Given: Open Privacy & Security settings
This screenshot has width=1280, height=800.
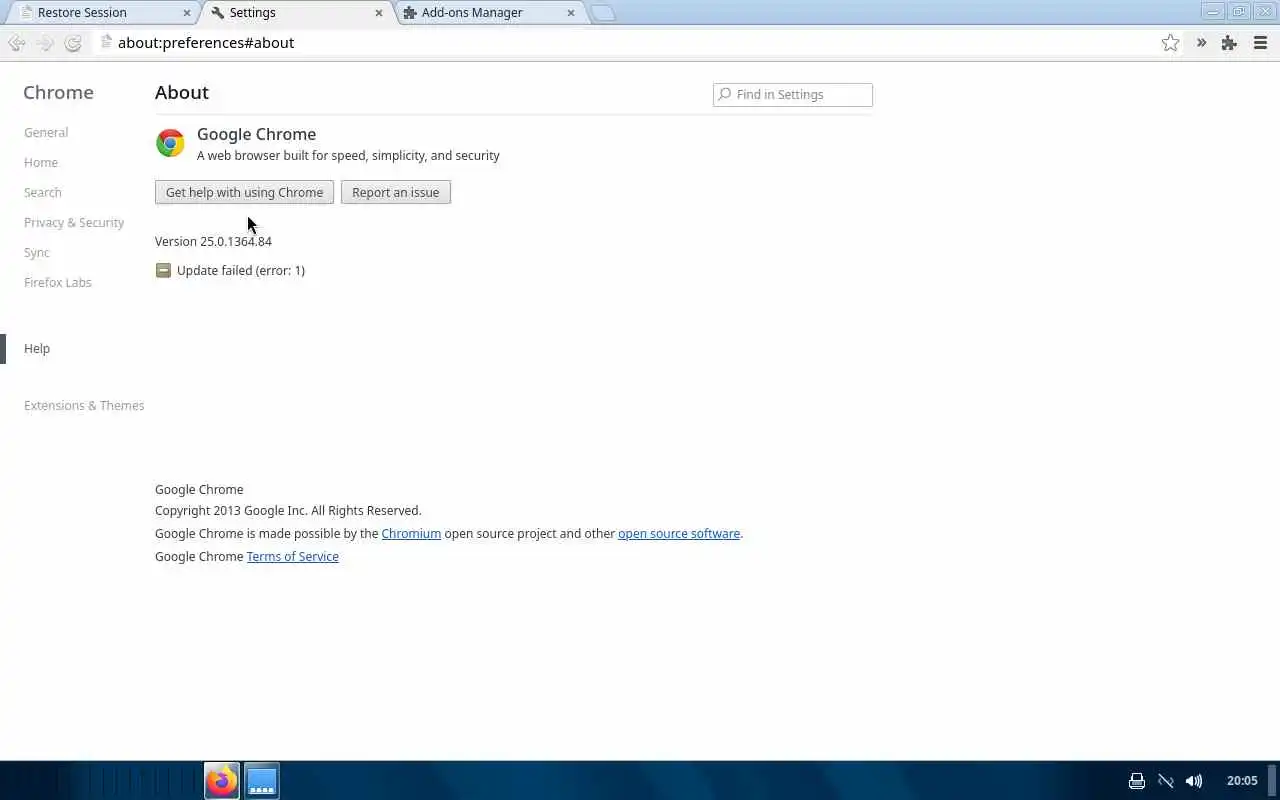Looking at the screenshot, I should point(74,222).
